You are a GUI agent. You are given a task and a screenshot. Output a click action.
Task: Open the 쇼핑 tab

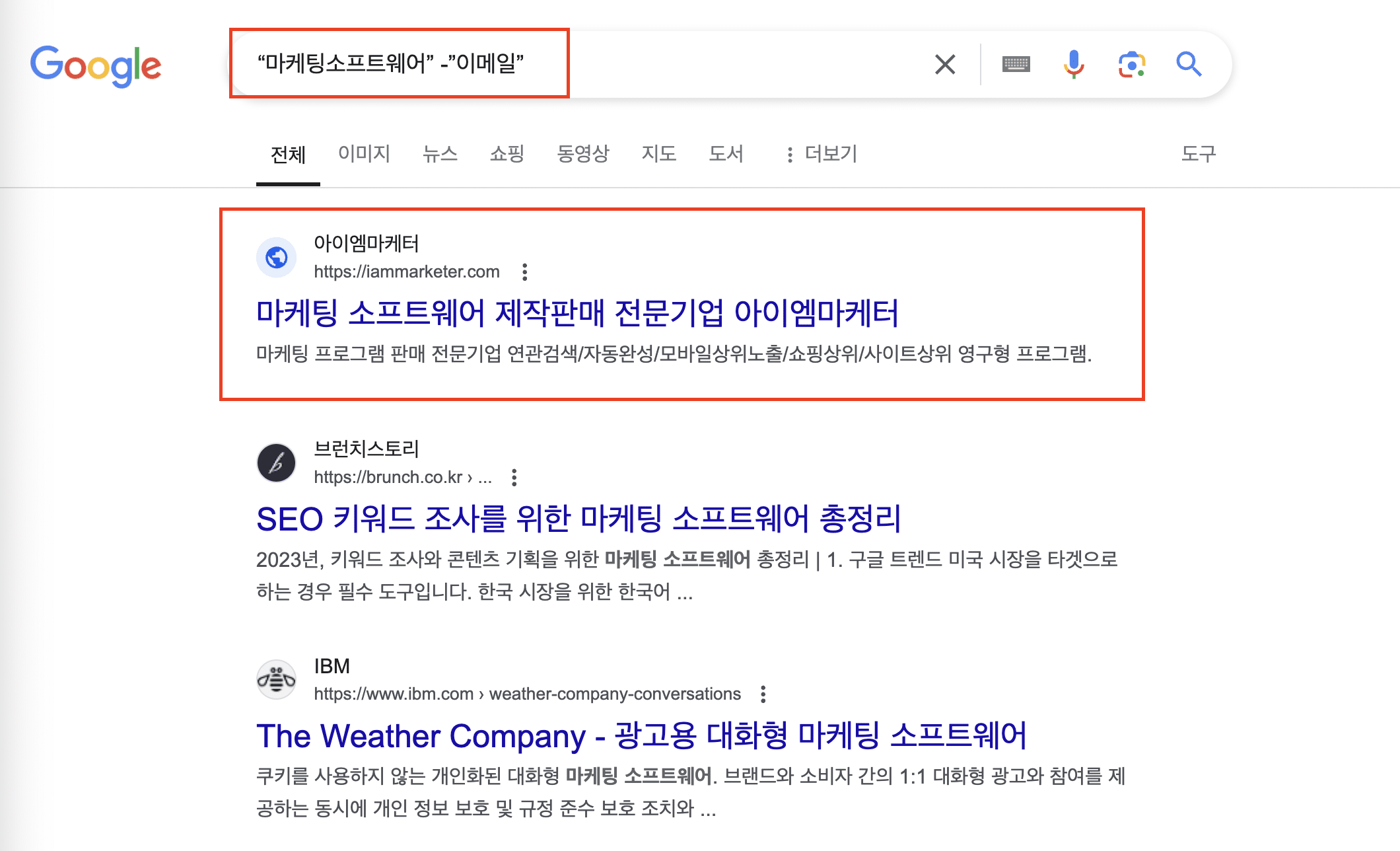point(507,154)
